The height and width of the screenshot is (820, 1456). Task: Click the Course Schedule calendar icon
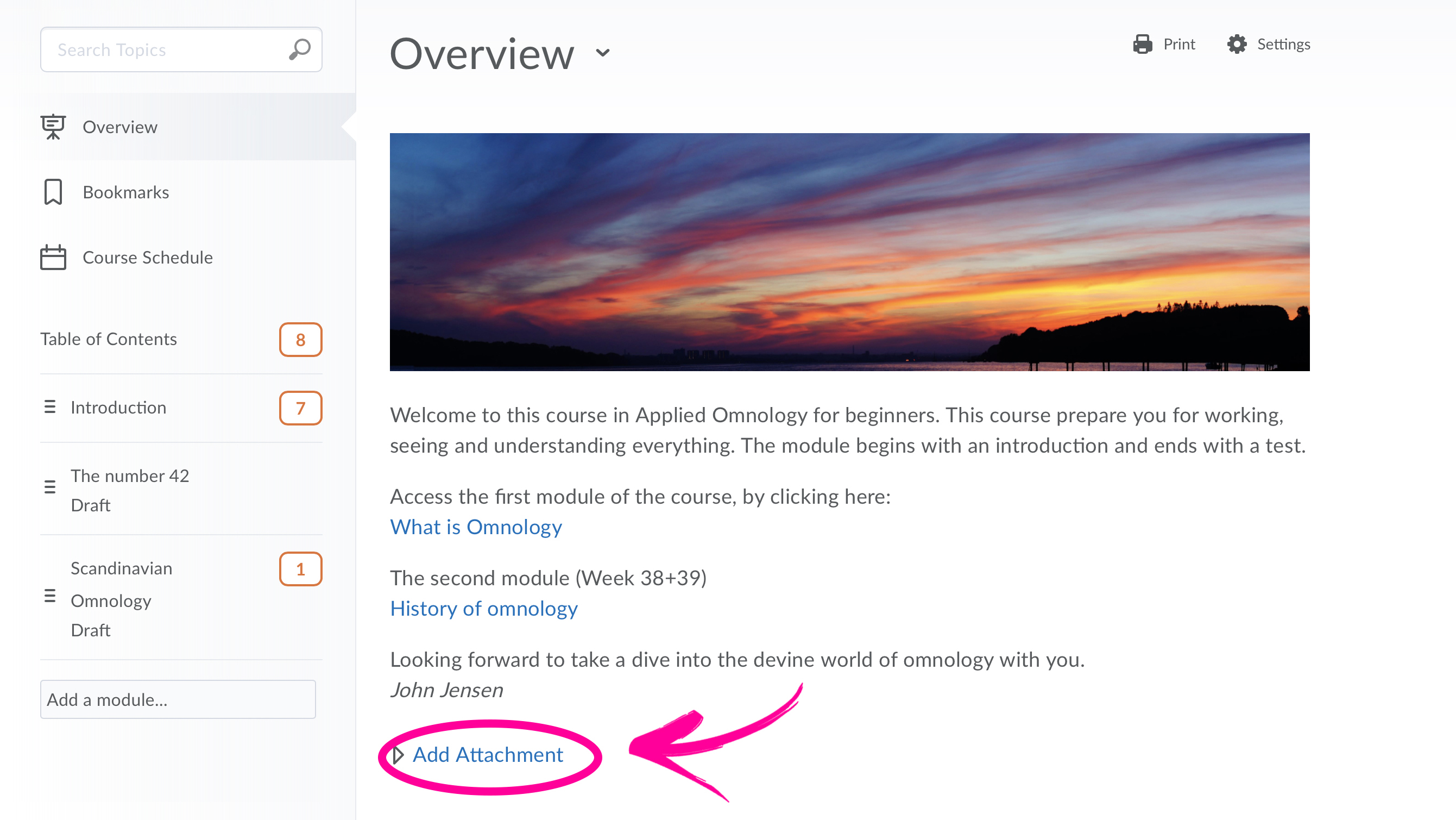coord(53,258)
